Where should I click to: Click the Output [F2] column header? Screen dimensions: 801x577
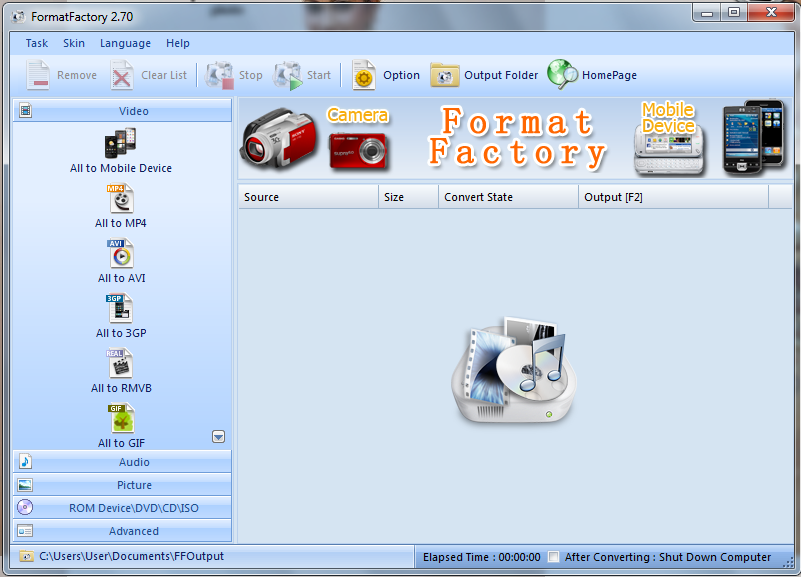[x=673, y=197]
